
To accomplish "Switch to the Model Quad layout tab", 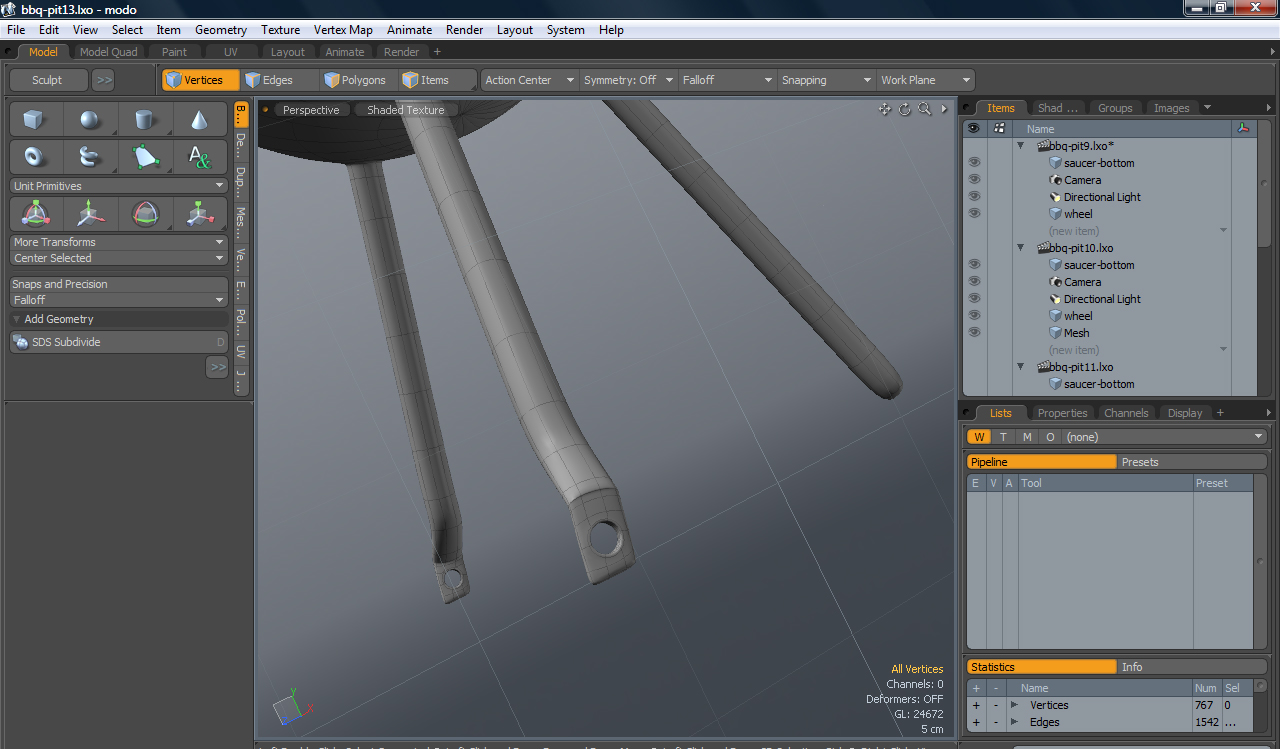I will (x=109, y=52).
